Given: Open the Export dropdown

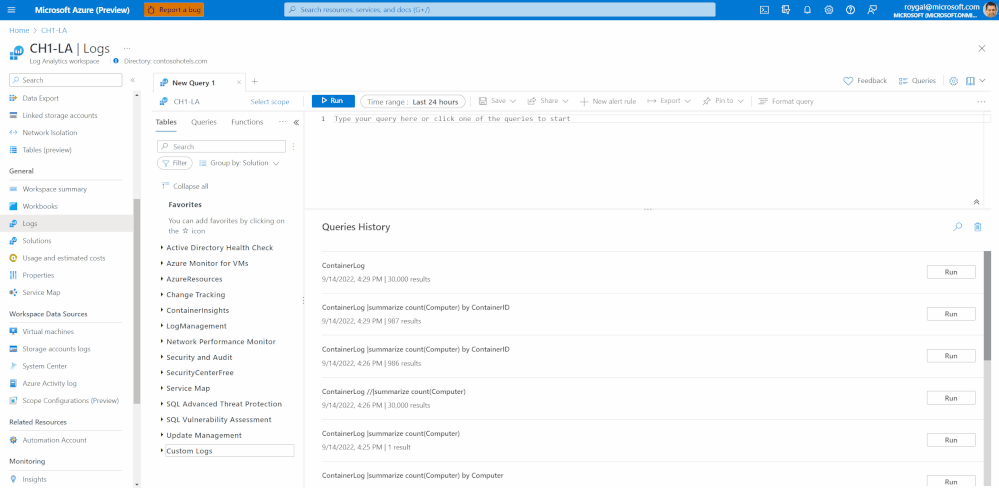Looking at the screenshot, I should click(x=668, y=101).
